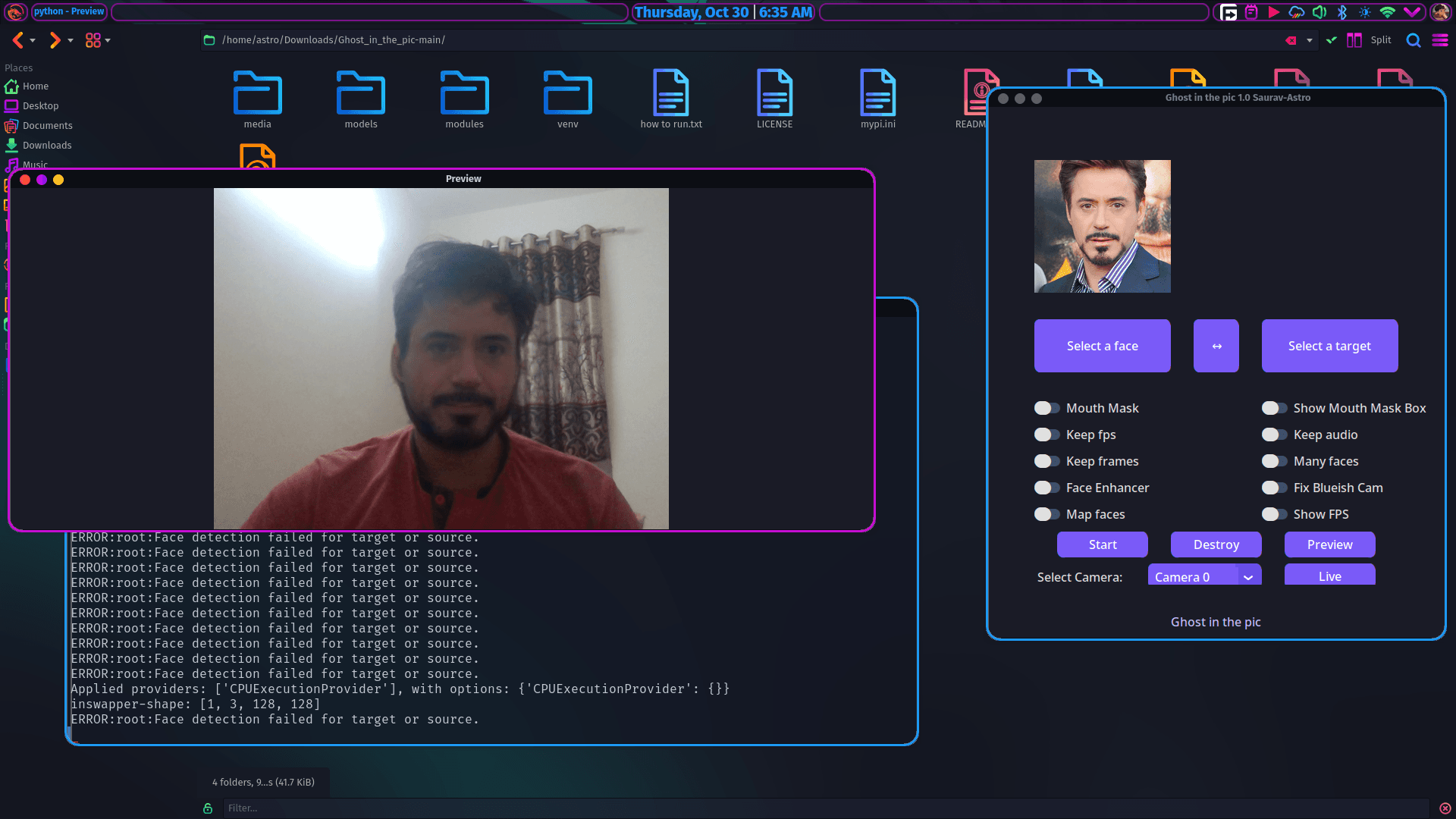Open the Dolphin hamburger menu

[1439, 40]
